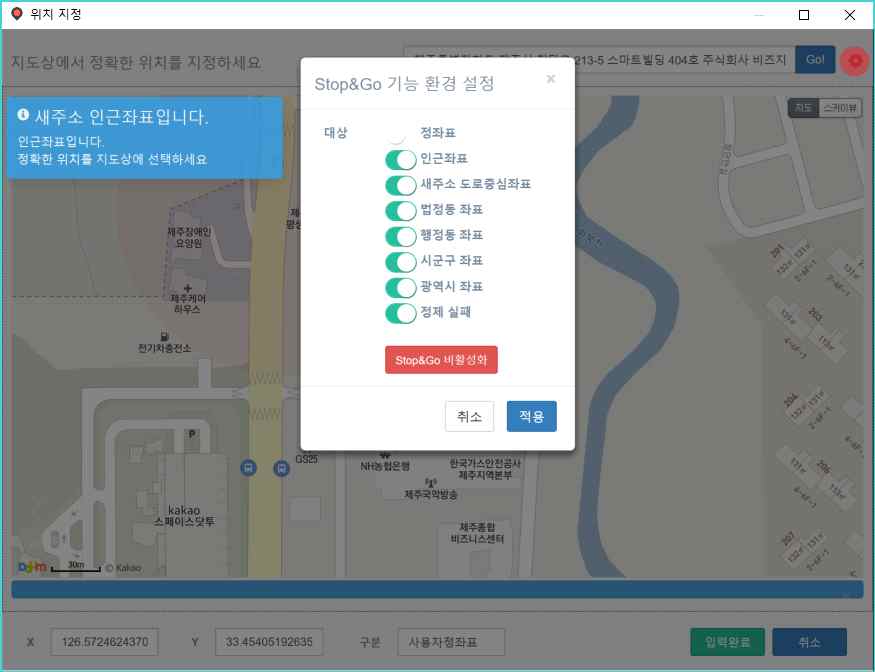Click the bottom blue 취소 button
The width and height of the screenshot is (875, 672).
pyautogui.click(x=809, y=642)
